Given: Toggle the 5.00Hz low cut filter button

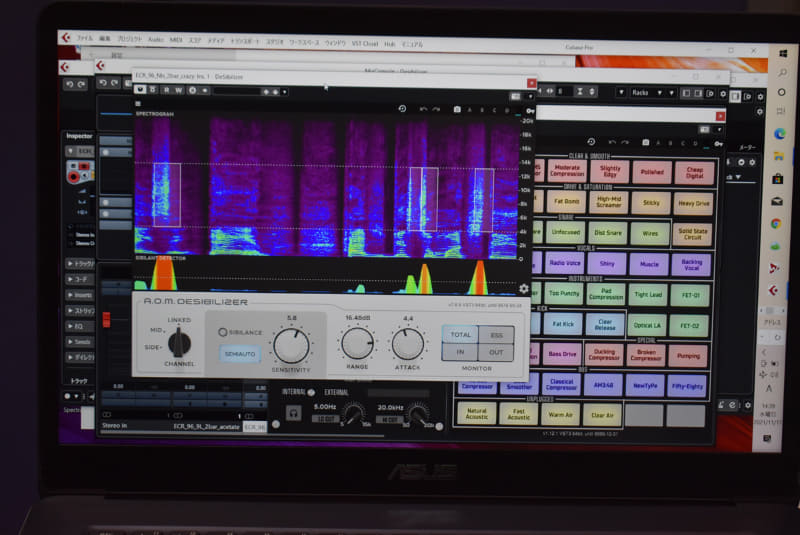Looking at the screenshot, I should [x=325, y=419].
